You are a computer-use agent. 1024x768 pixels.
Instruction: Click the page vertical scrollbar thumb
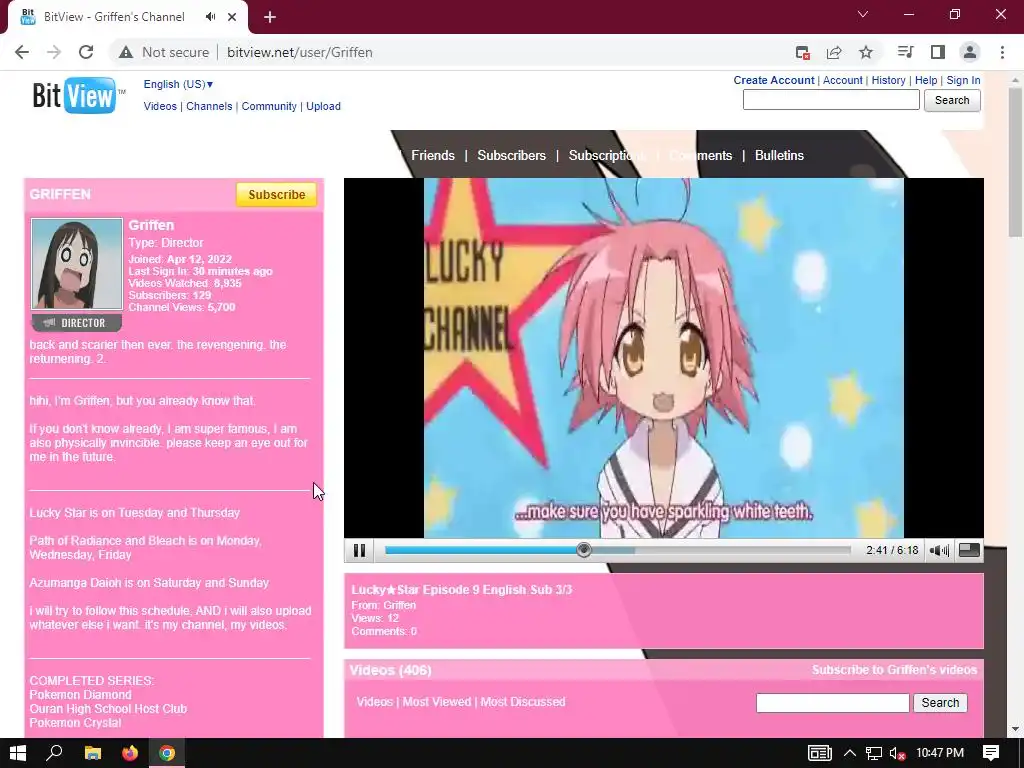coord(1015,162)
